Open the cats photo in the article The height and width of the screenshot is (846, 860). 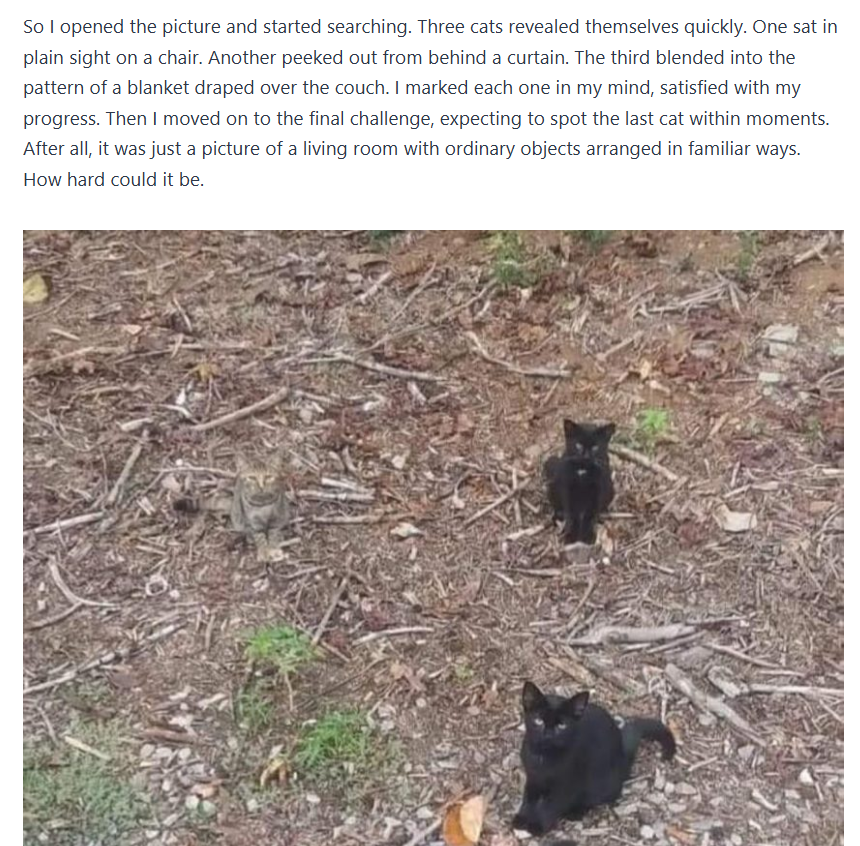(433, 538)
